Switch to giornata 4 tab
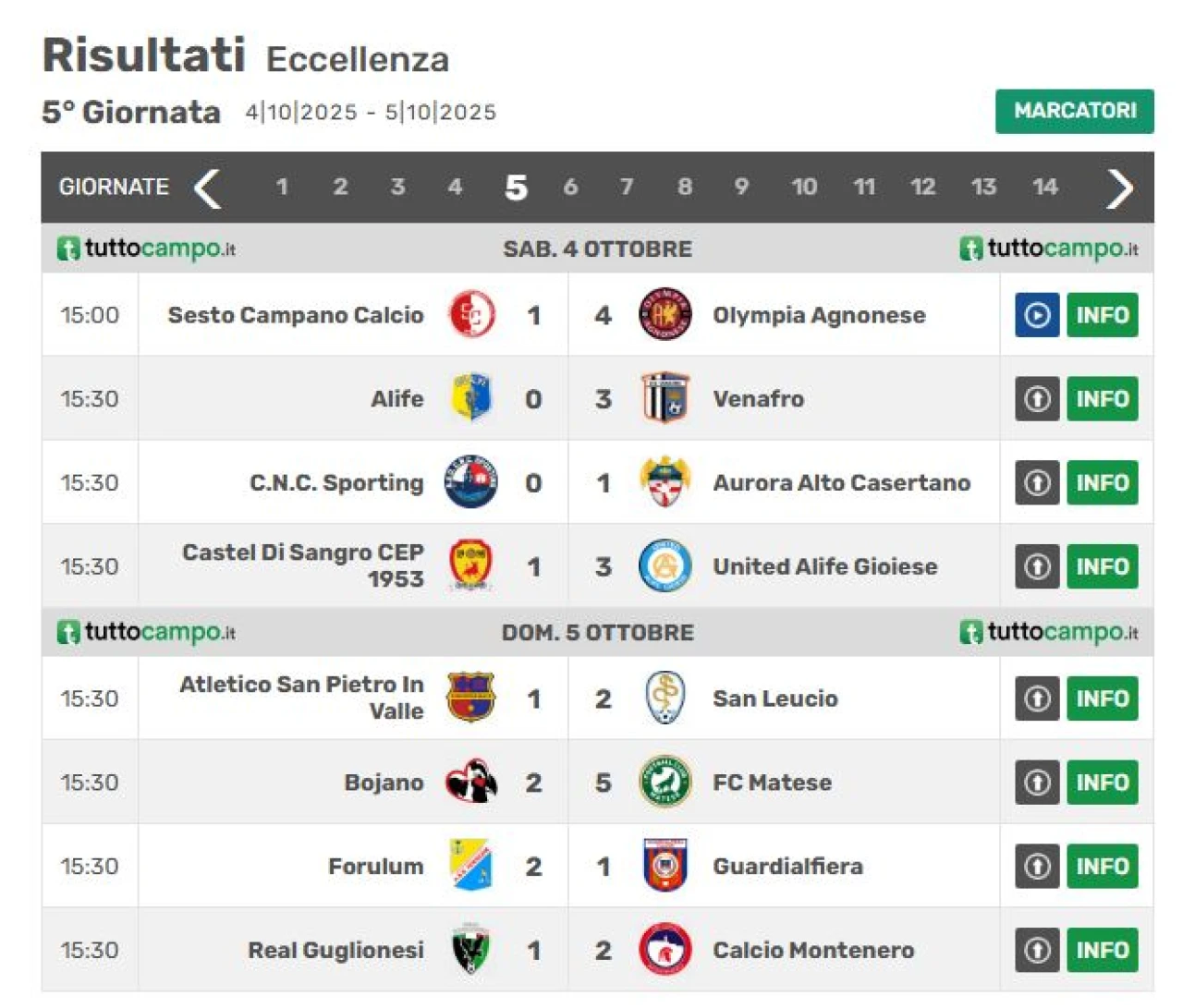The image size is (1183, 1008). click(455, 187)
